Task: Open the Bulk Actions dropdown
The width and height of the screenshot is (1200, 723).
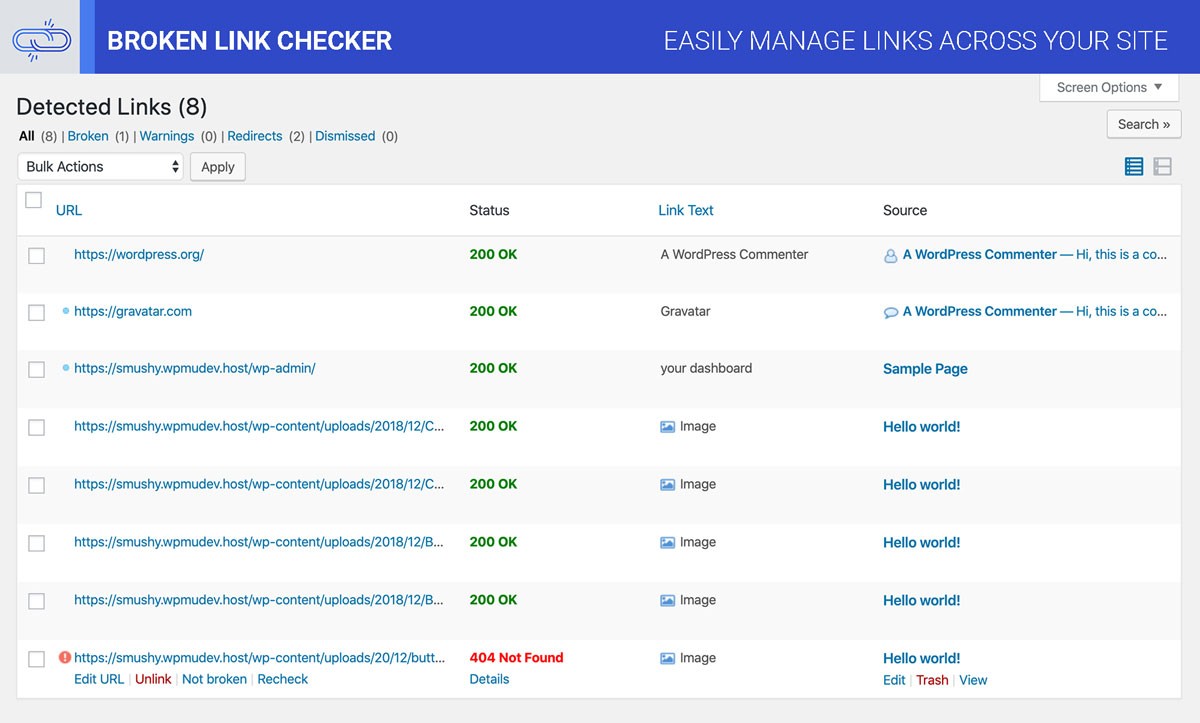Action: coord(101,167)
